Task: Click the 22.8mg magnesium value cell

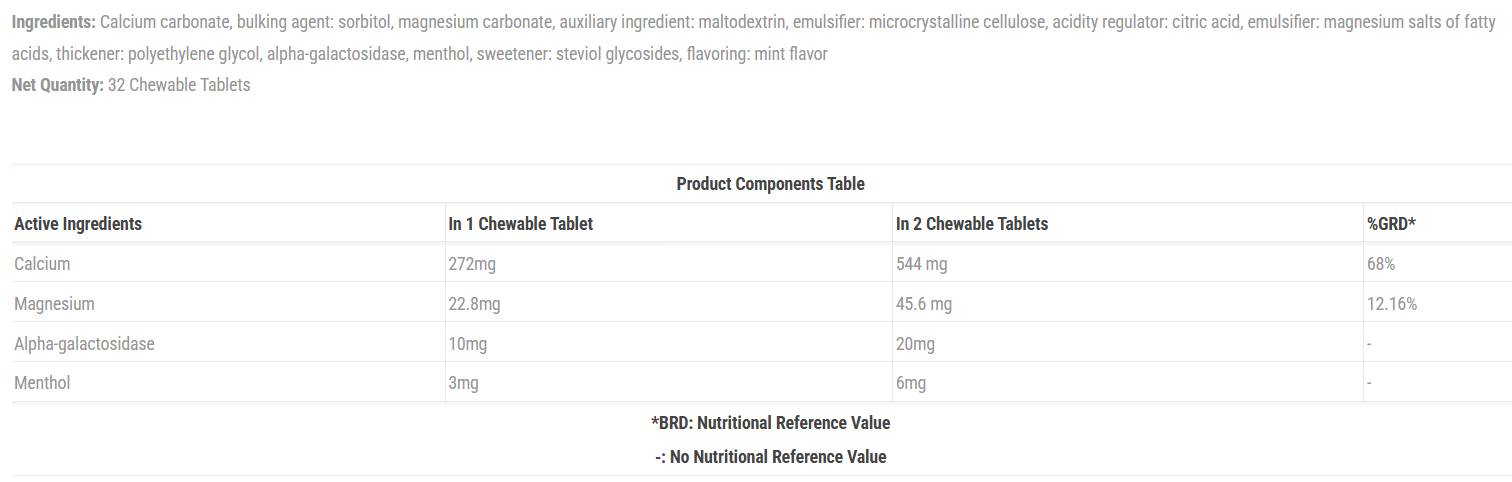Action: [474, 304]
